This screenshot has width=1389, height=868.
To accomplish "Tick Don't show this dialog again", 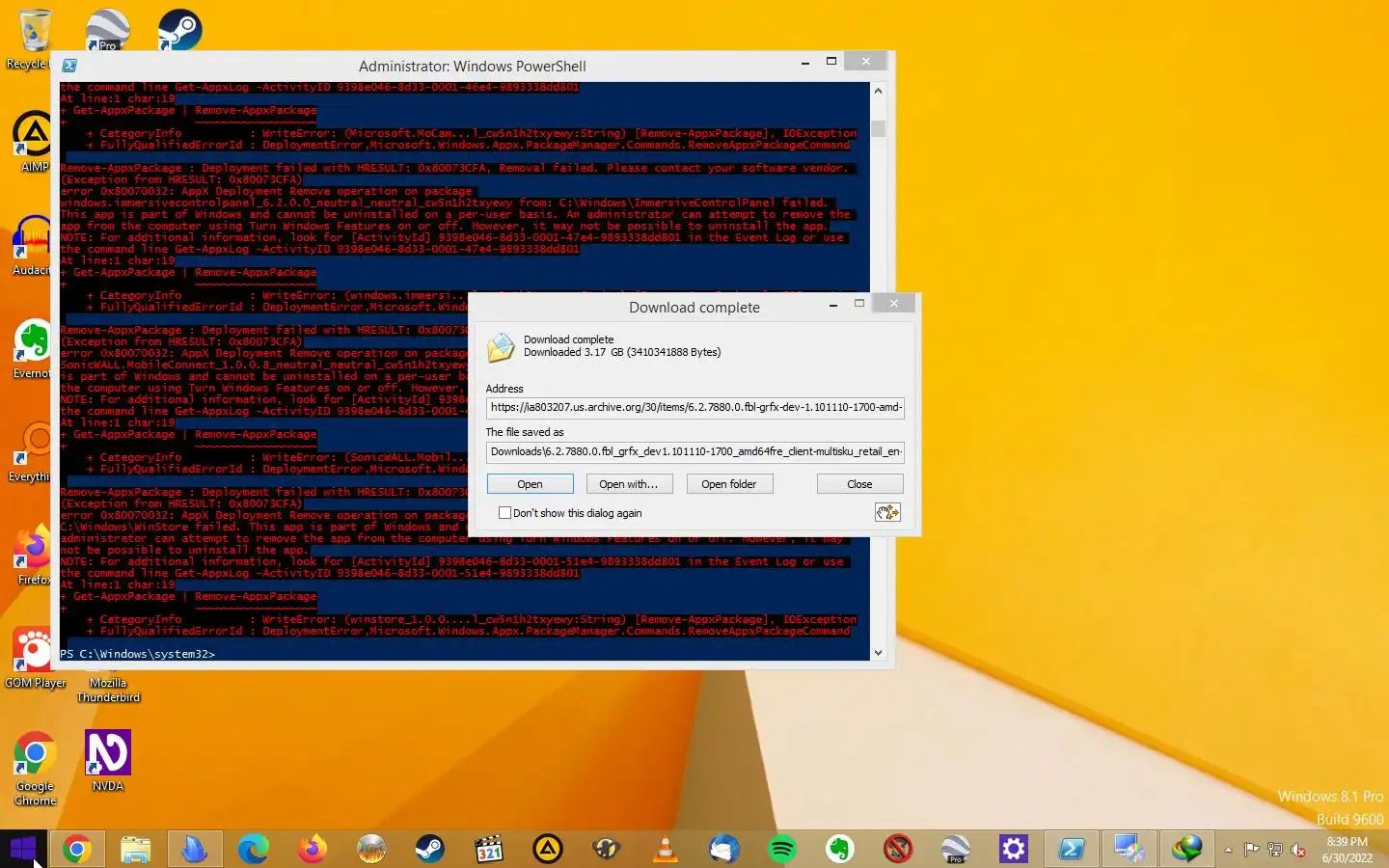I will 504,513.
